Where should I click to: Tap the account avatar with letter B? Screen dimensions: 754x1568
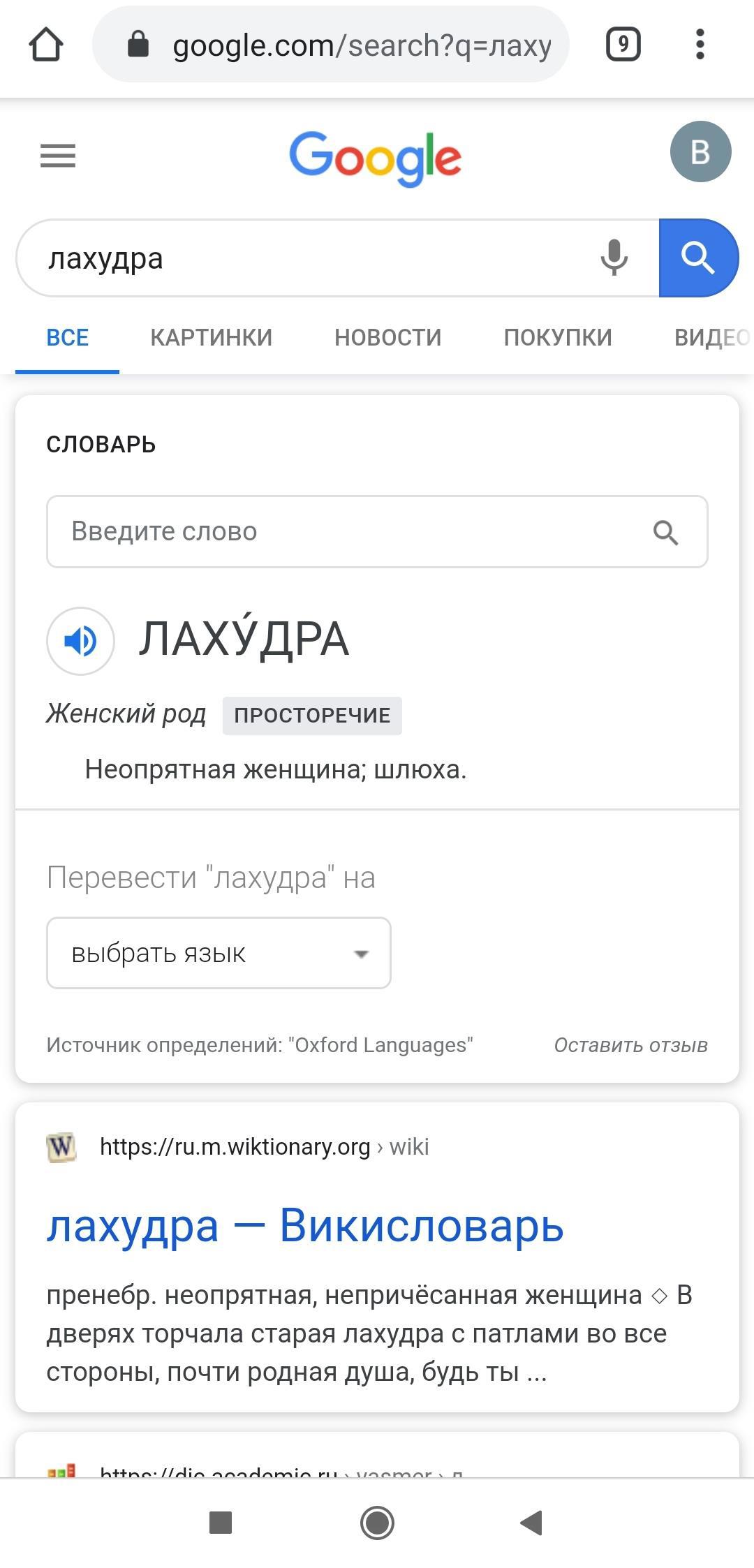click(700, 151)
